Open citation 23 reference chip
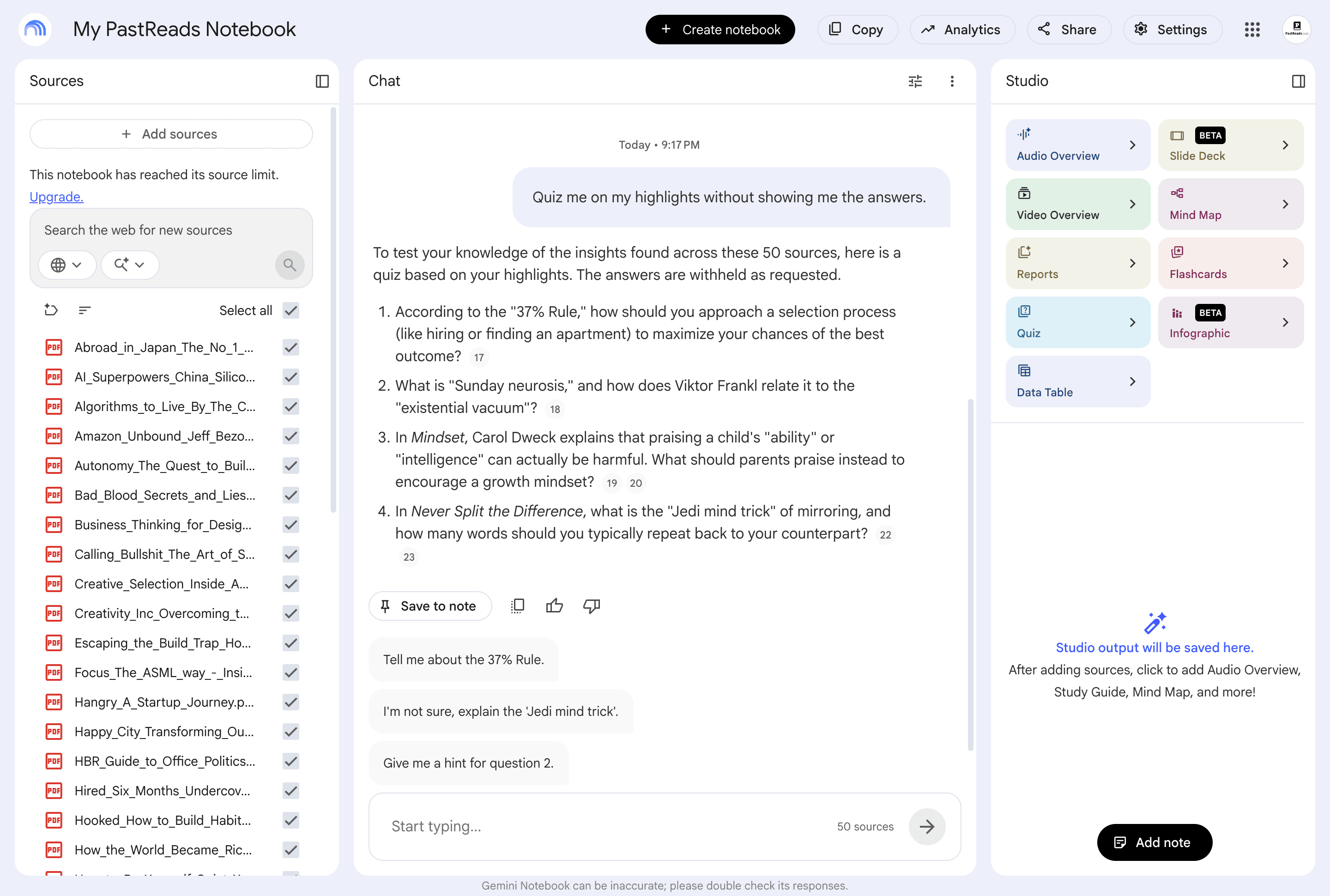 [409, 557]
